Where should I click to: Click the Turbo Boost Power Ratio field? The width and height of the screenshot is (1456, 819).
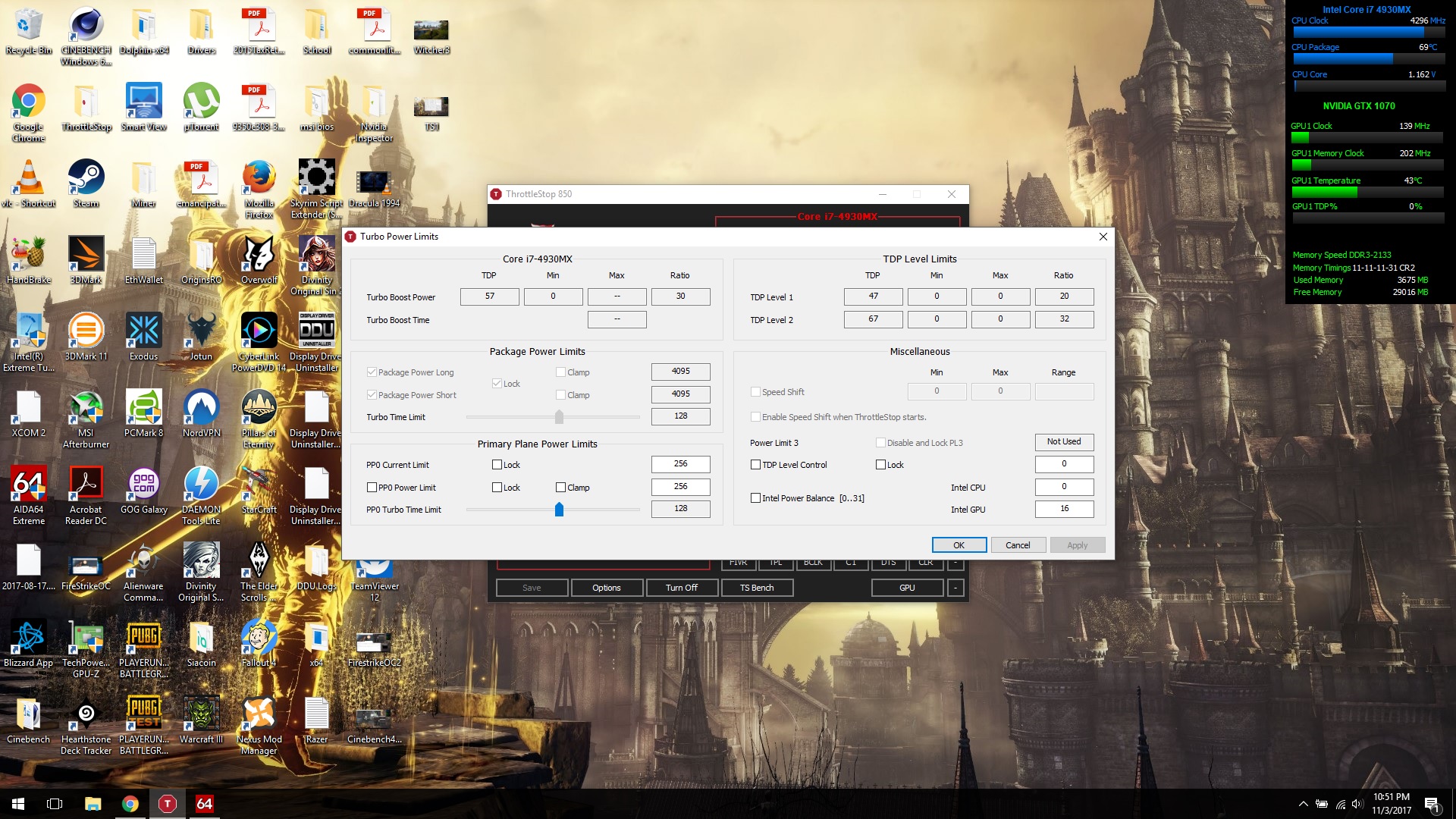[x=680, y=297]
